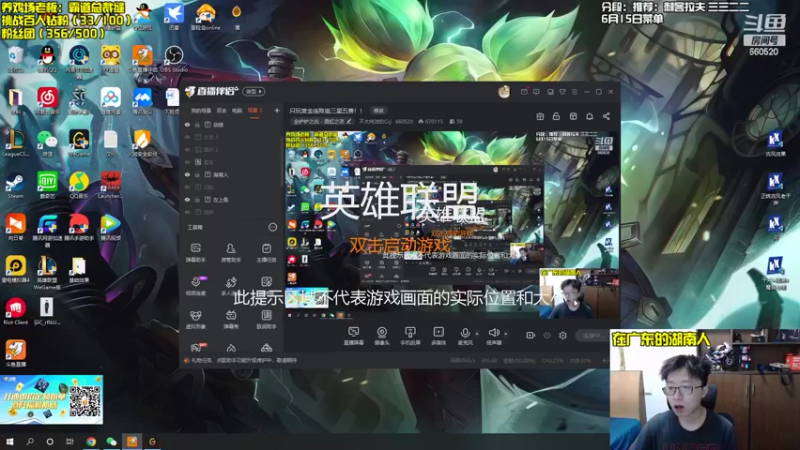Click the stream preview canvas
This screenshot has width=800, height=450.
(x=452, y=224)
